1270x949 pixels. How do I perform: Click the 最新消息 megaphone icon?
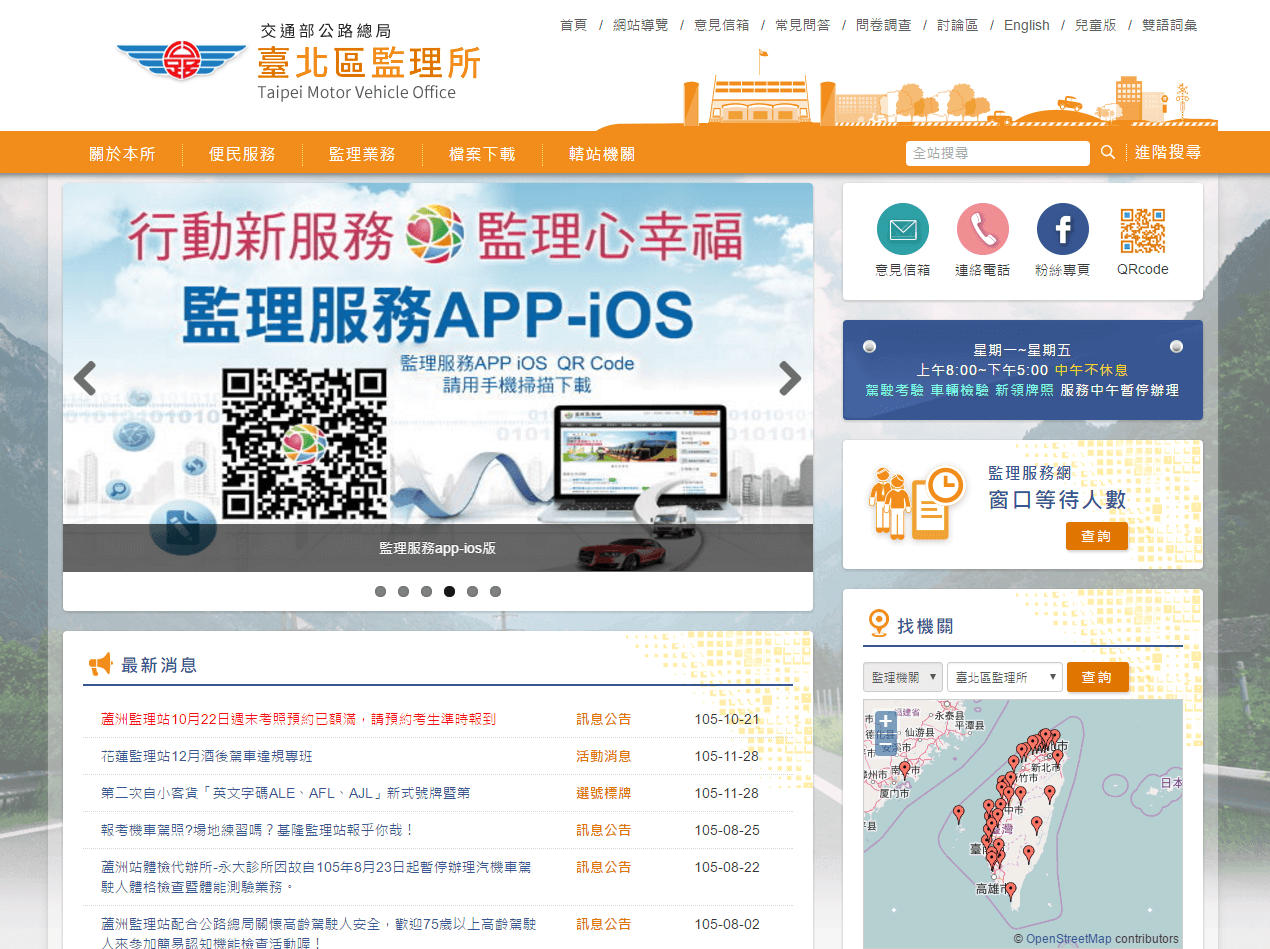click(x=100, y=664)
